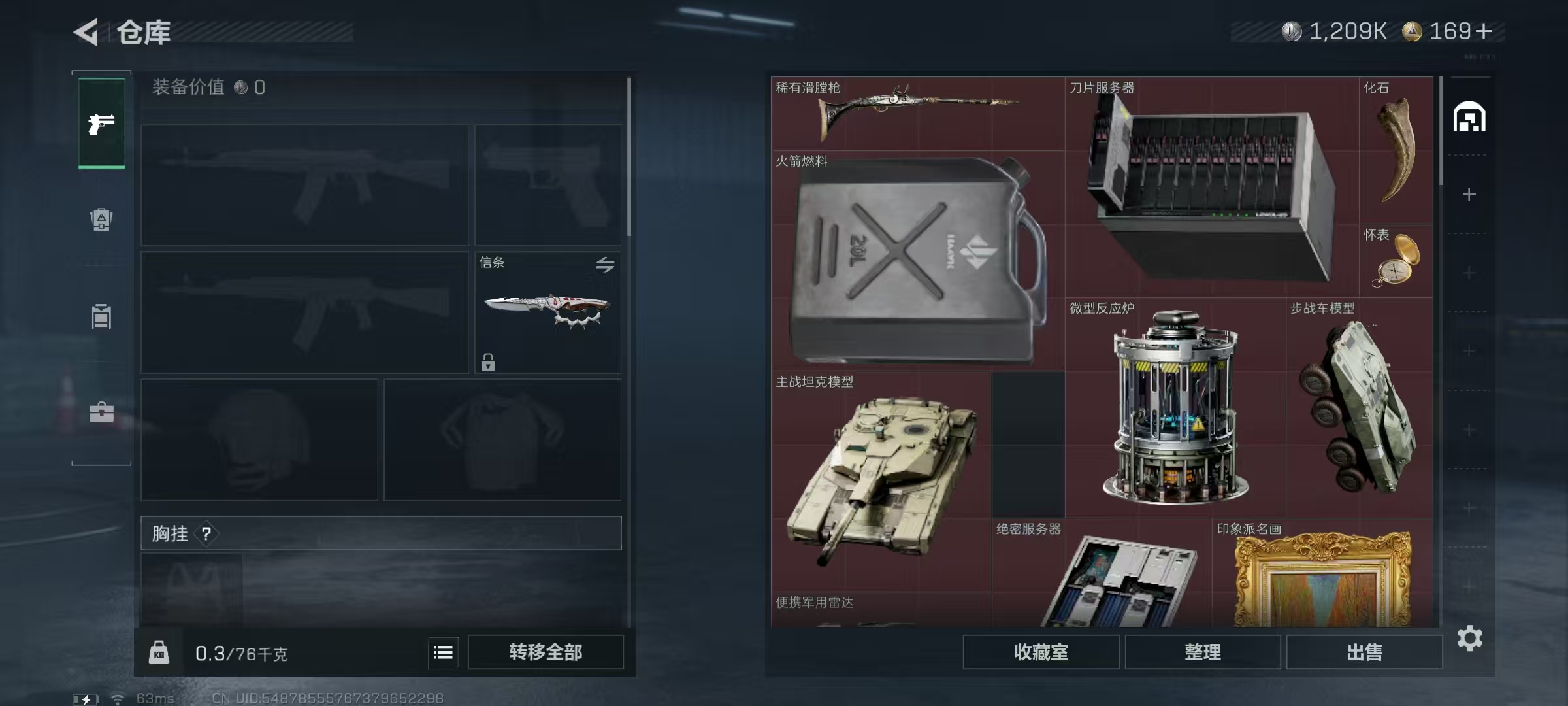The height and width of the screenshot is (706, 1568).
Task: Add currency using plus beside 169
Action: pyautogui.click(x=1484, y=31)
